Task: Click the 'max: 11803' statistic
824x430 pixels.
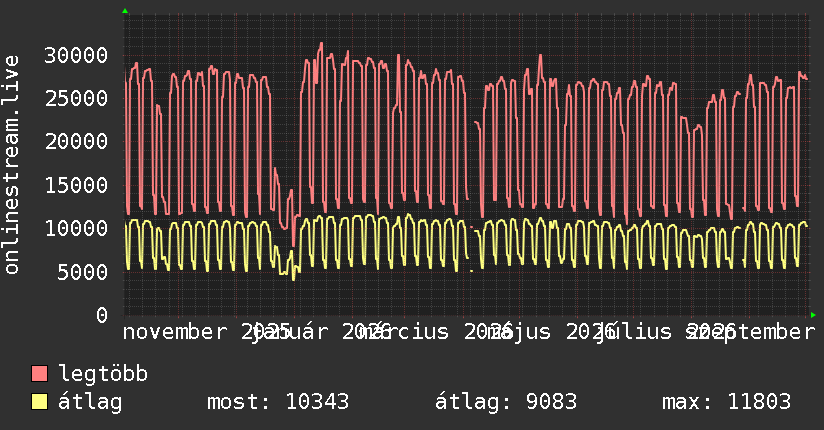Action: pyautogui.click(x=726, y=402)
